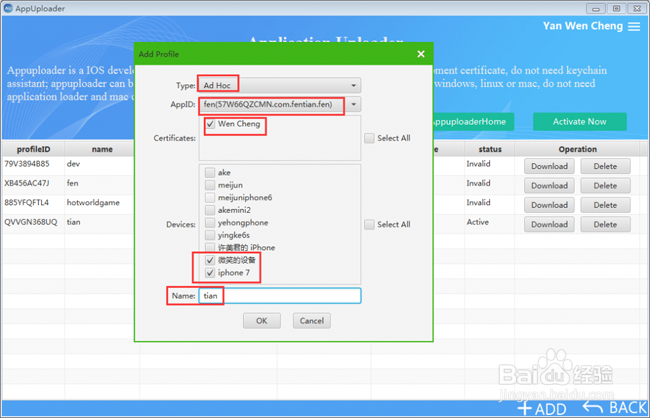650x418 pixels.
Task: Check the meijun device
Action: [210, 185]
